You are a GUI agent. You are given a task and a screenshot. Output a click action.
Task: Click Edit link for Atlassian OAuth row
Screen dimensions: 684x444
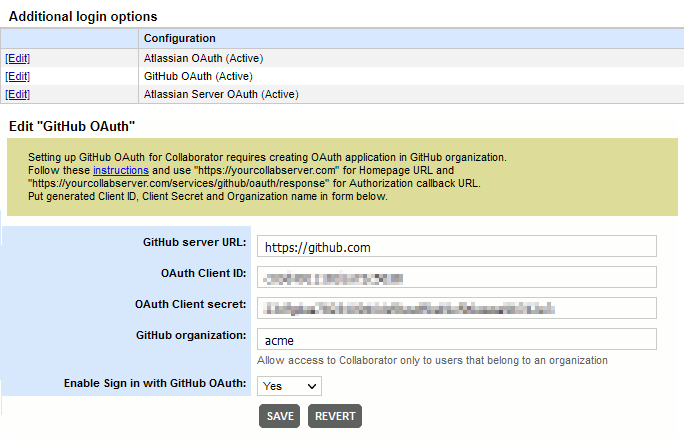[x=17, y=58]
